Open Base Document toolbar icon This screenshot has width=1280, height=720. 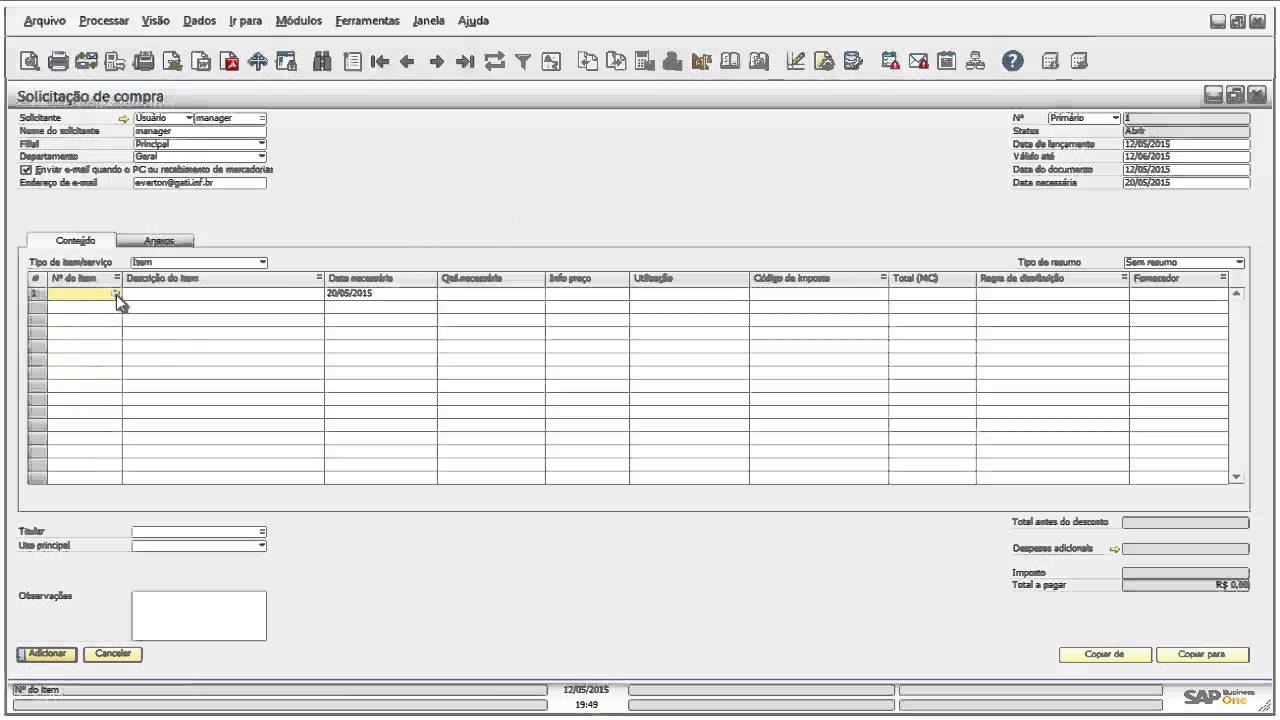click(588, 61)
